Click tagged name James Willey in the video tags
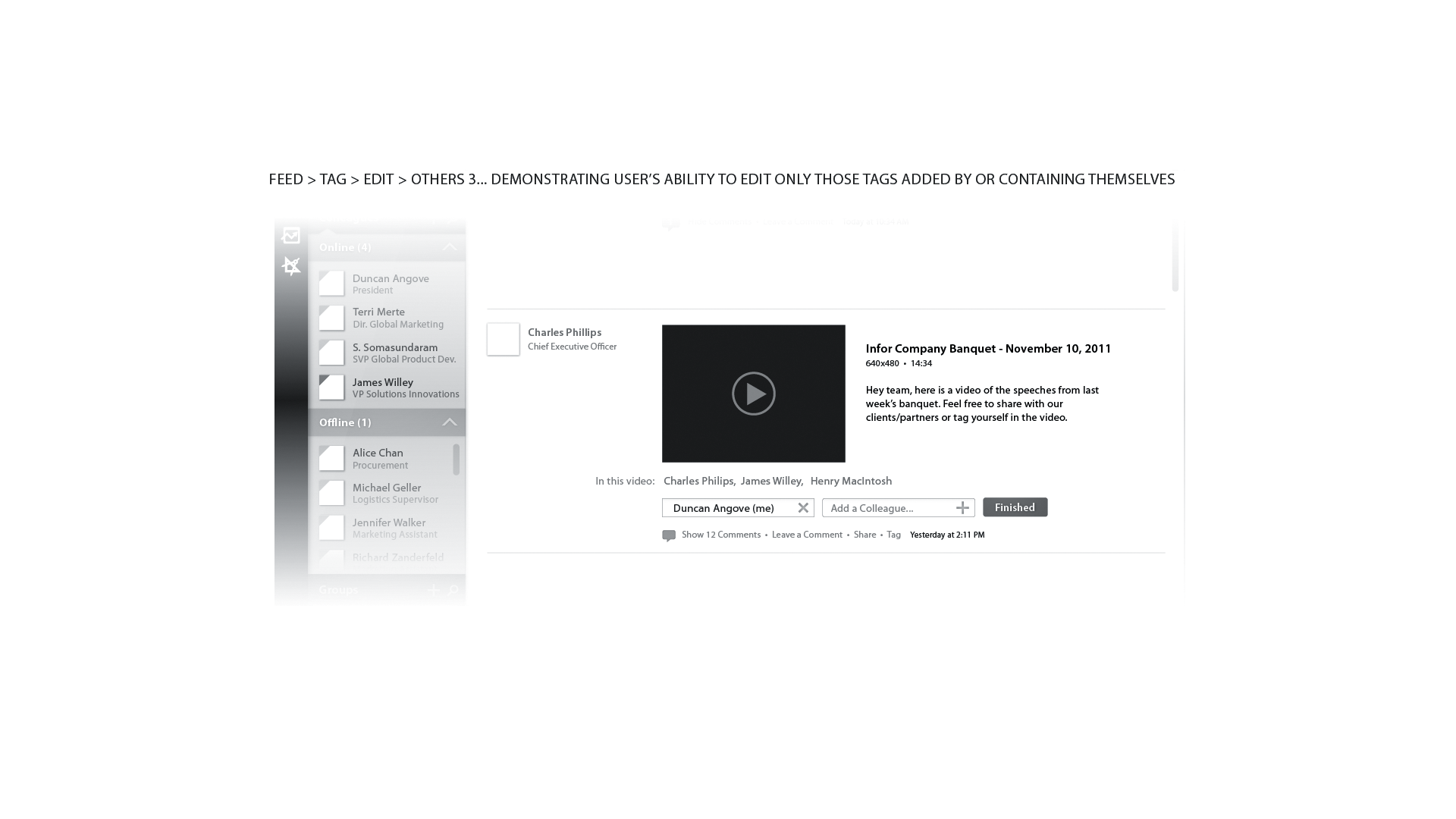1456x819 pixels. pos(770,481)
